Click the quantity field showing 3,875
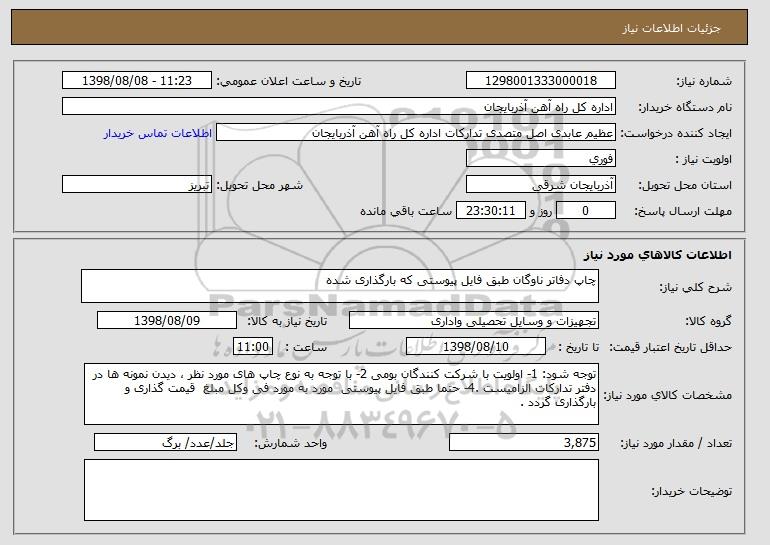Screen dimensions: 770x545 [x=524, y=442]
